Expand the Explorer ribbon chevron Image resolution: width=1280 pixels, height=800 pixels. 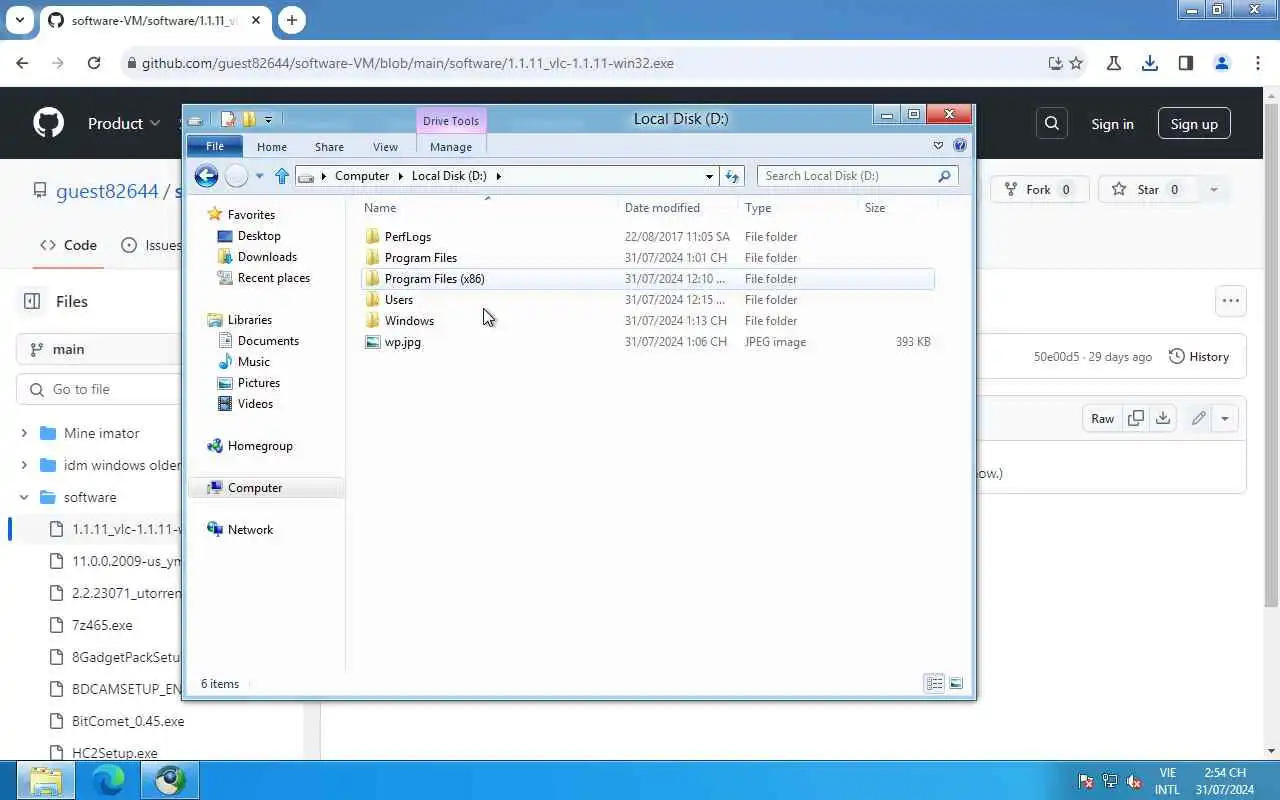(938, 145)
